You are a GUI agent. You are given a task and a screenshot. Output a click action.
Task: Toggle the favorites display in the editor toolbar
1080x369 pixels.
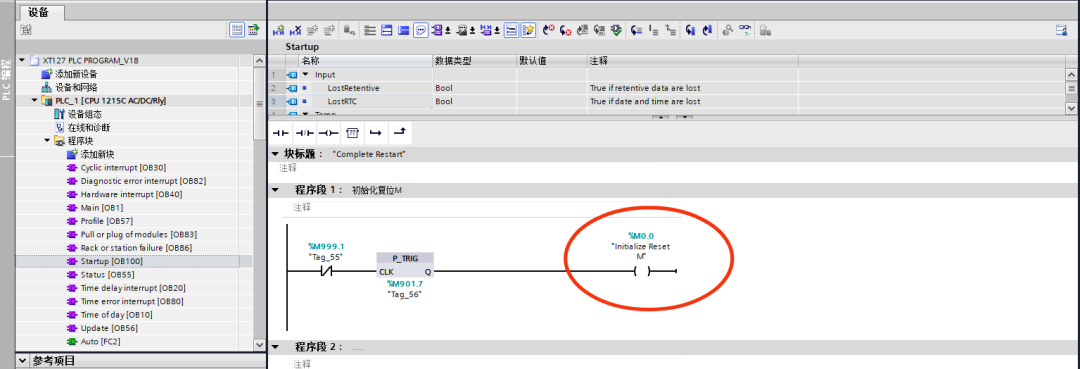tap(529, 30)
